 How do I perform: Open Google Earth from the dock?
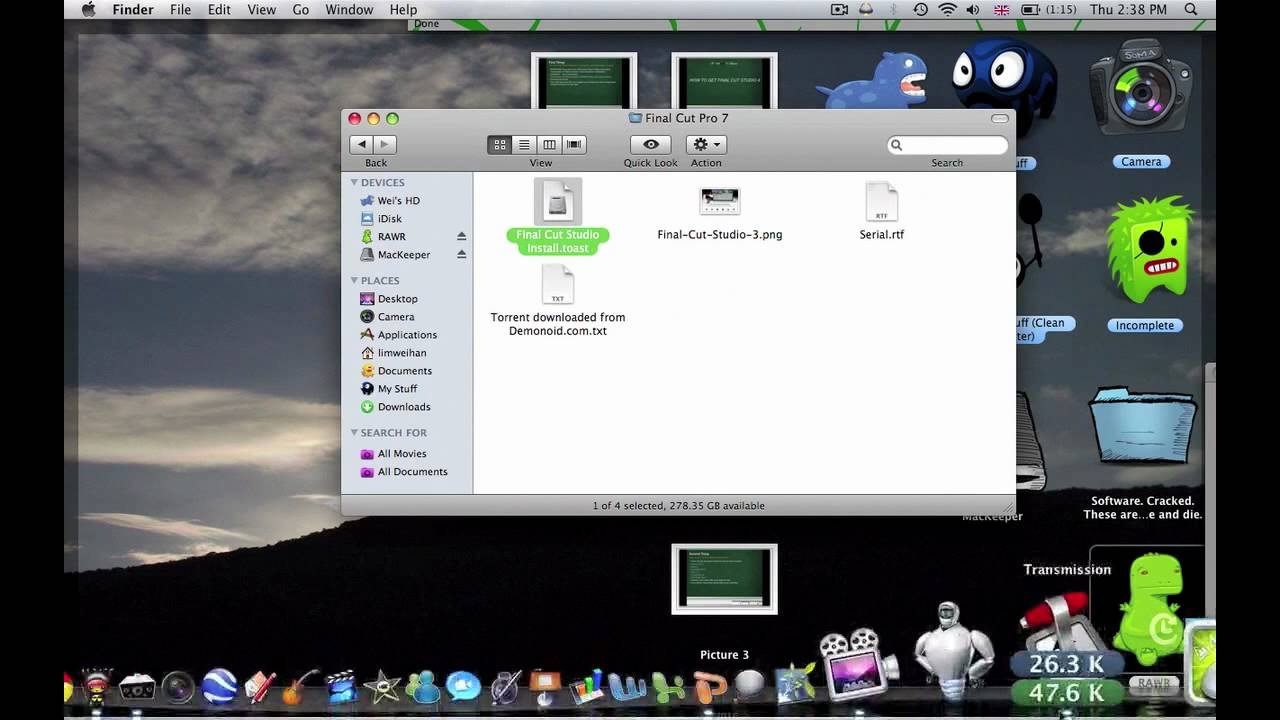pos(219,686)
